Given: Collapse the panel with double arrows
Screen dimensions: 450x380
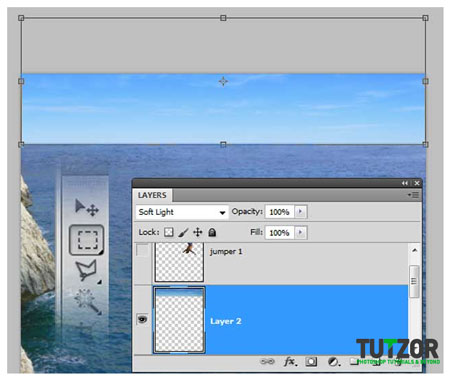Looking at the screenshot, I should (405, 183).
